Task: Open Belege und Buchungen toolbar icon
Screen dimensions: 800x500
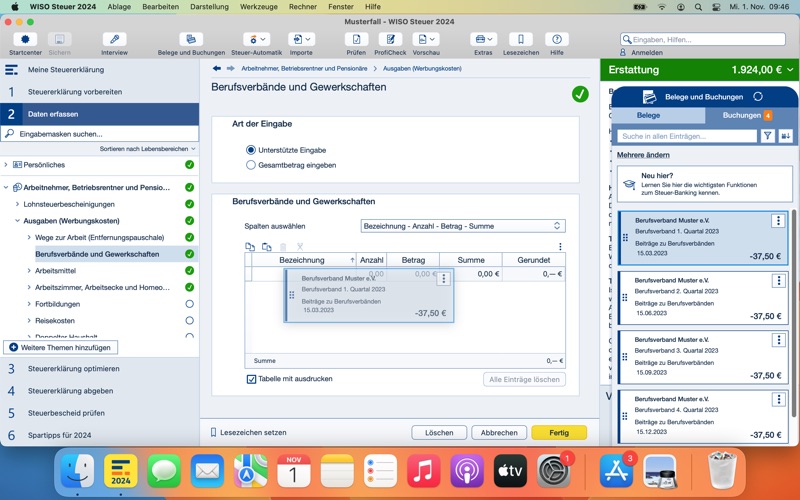Action: point(191,39)
